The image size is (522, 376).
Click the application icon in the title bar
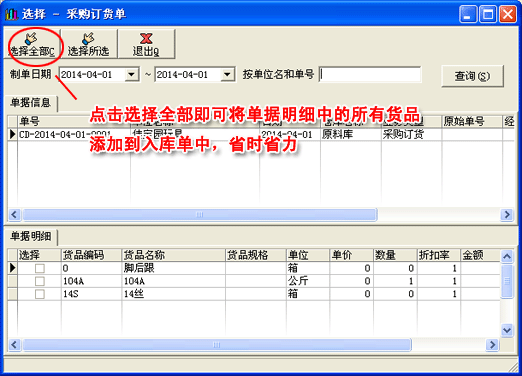[x=11, y=14]
